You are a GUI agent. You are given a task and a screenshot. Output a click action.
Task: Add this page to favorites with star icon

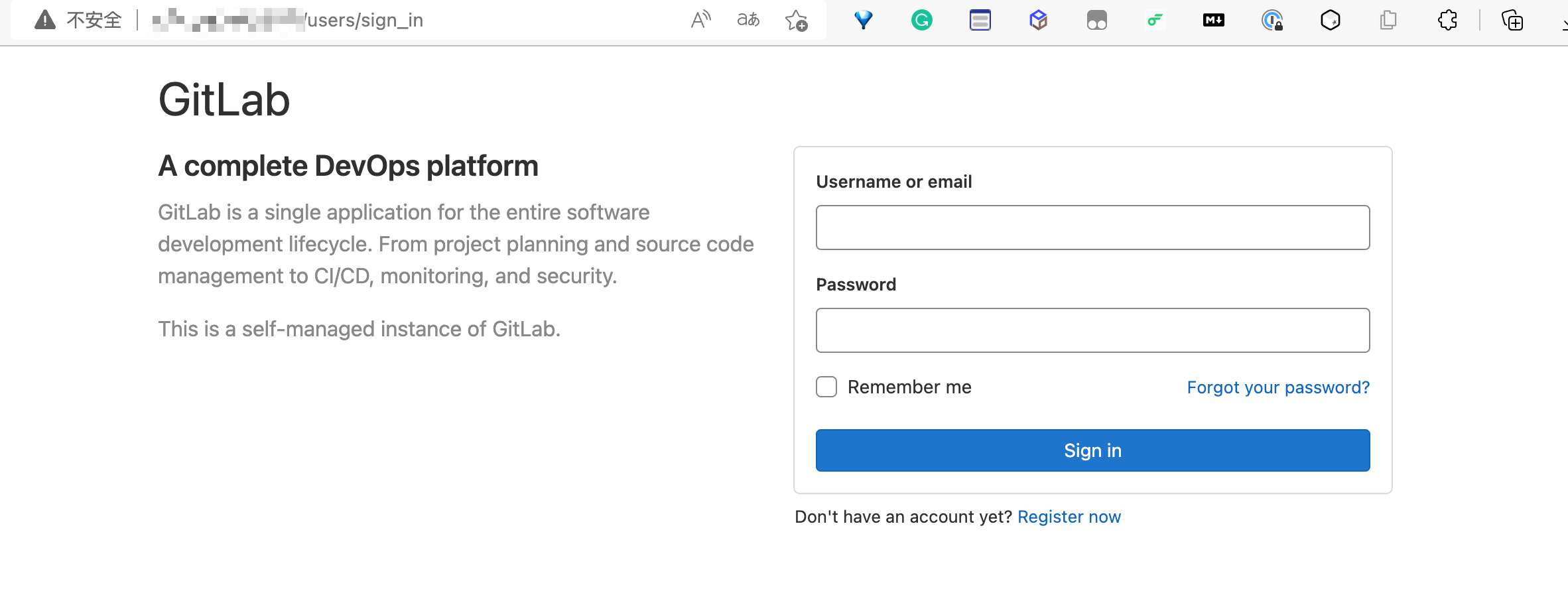(796, 21)
